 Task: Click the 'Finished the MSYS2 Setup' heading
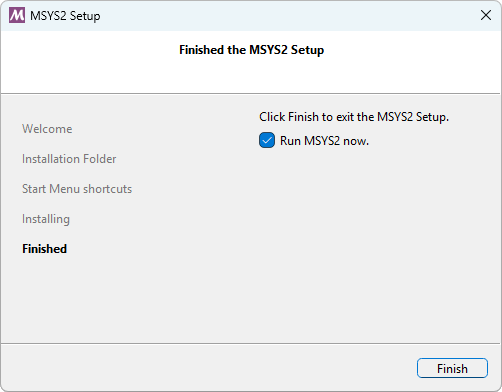(252, 50)
